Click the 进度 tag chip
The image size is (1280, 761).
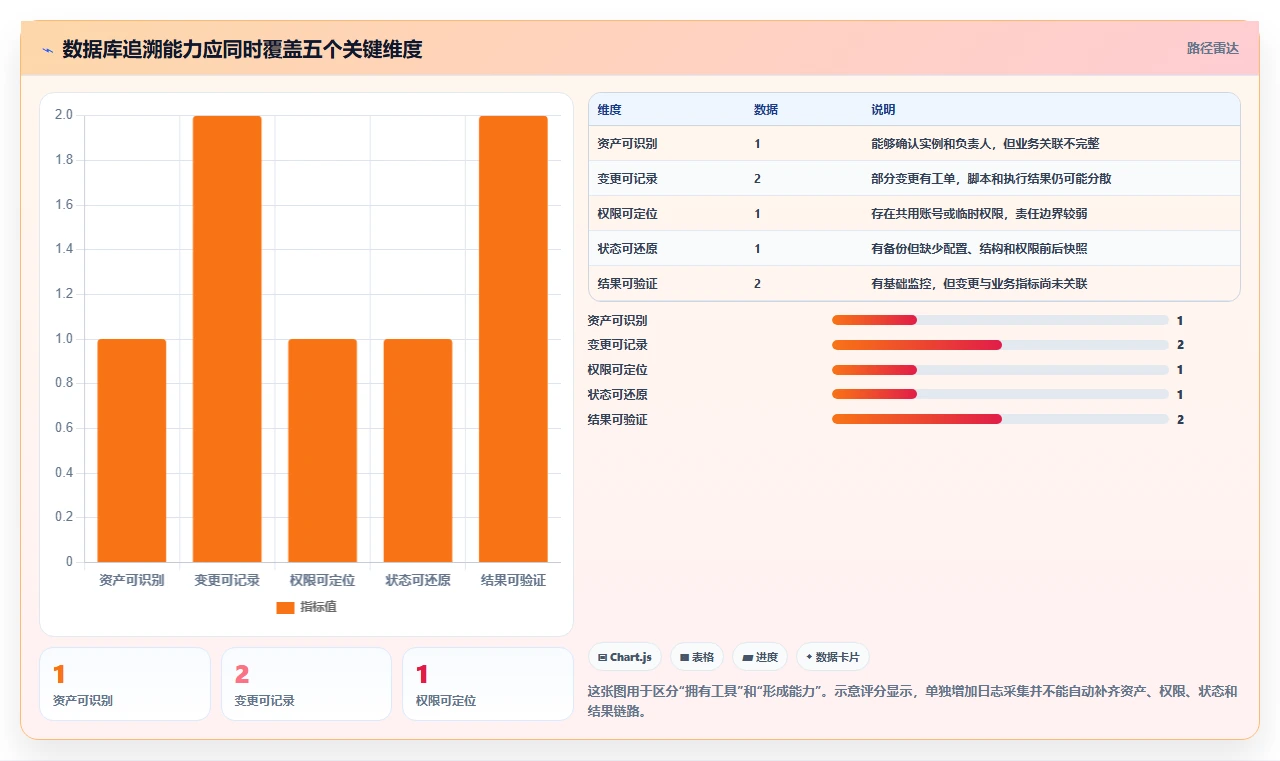760,657
